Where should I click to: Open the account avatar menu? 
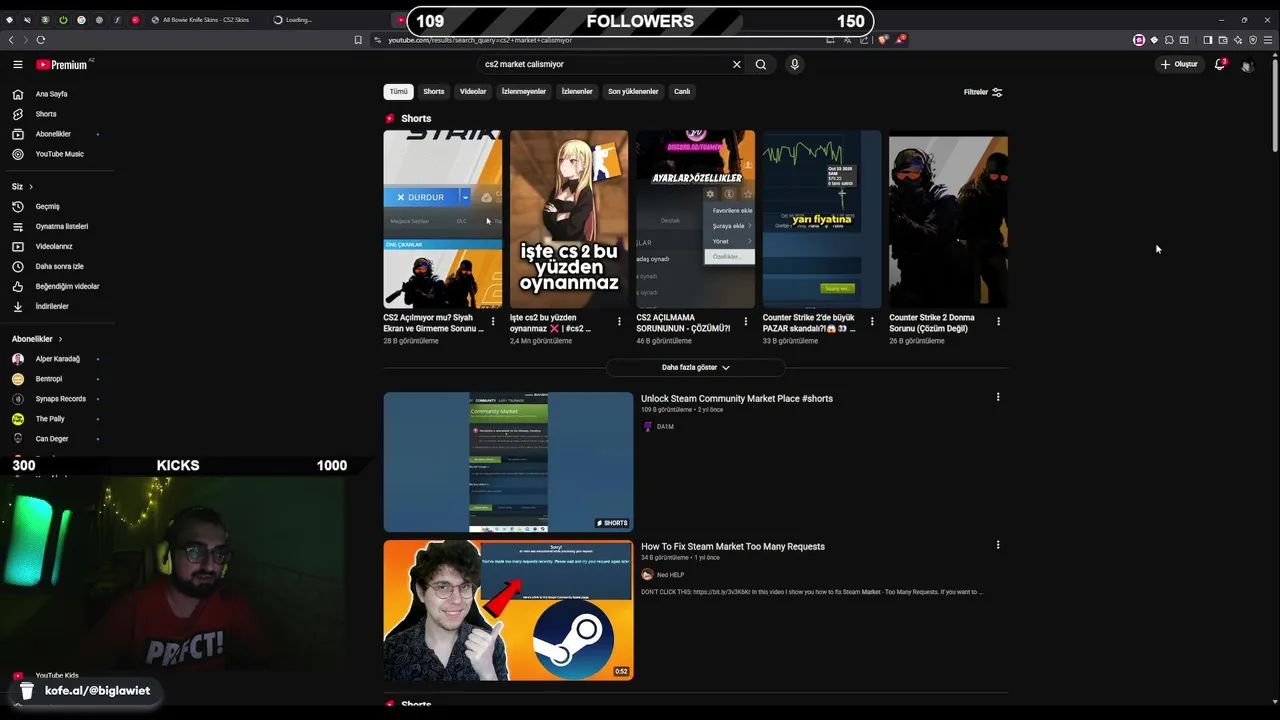tap(1247, 65)
